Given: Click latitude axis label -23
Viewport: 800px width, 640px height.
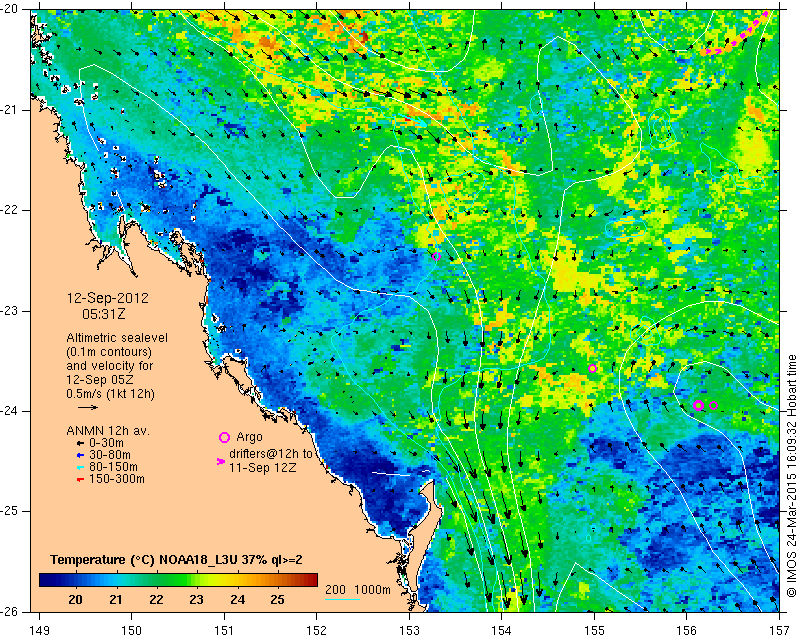Looking at the screenshot, I should [10, 311].
